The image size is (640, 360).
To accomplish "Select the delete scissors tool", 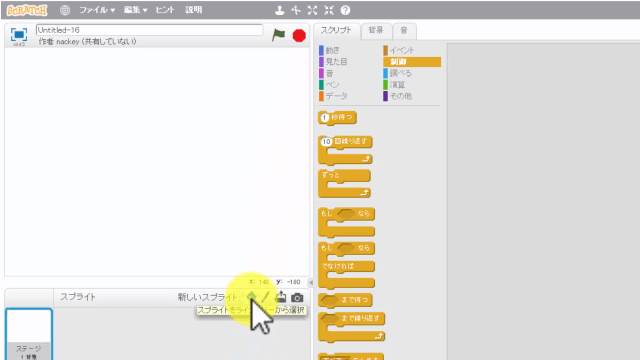I will [296, 10].
